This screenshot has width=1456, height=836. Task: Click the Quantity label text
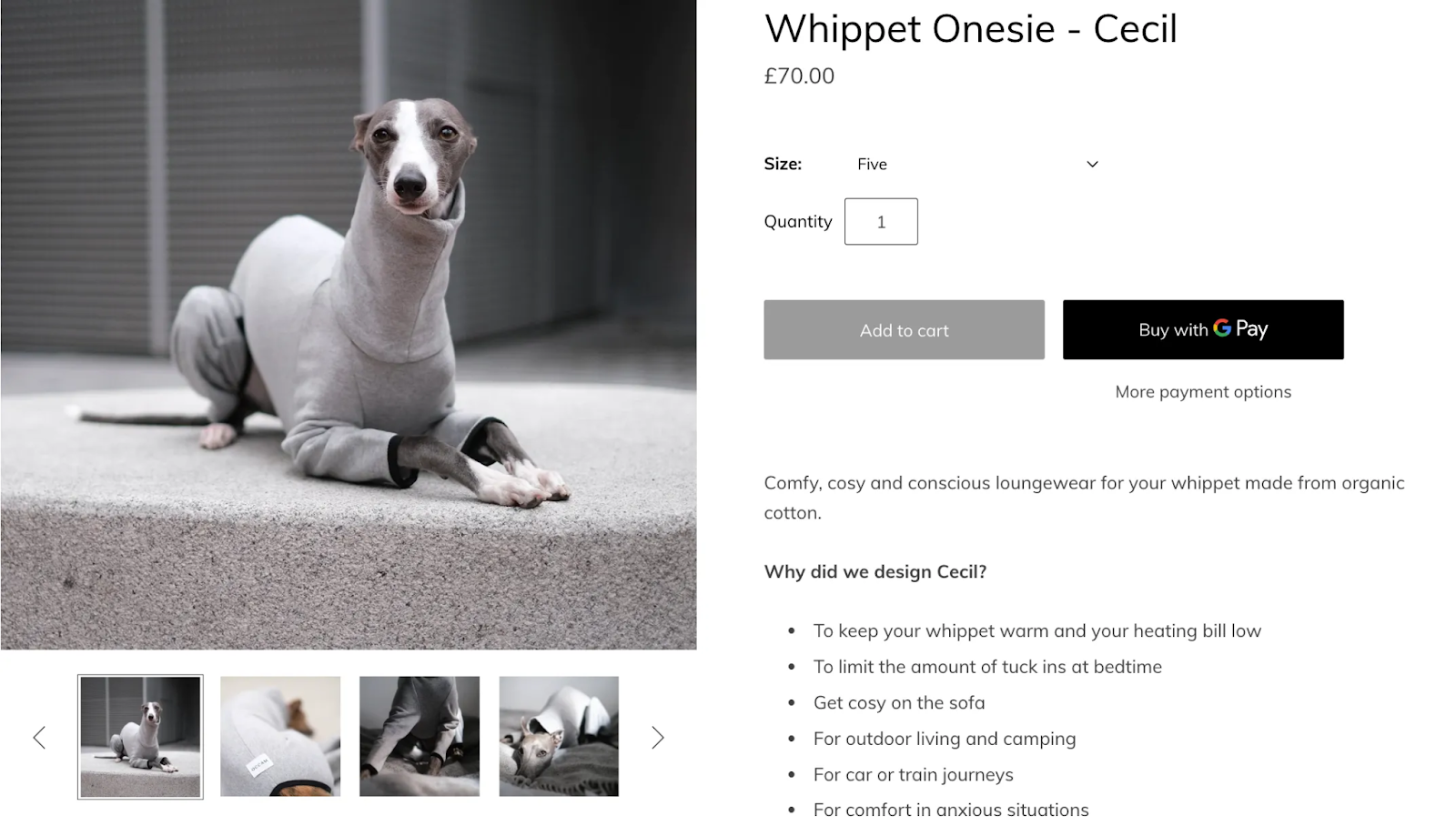coord(798,221)
